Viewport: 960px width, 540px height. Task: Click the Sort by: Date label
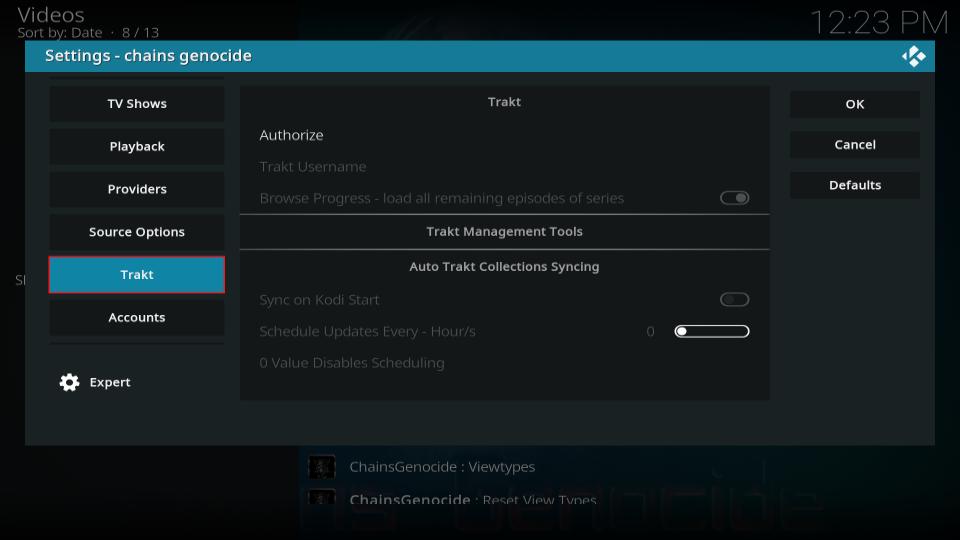(x=59, y=32)
